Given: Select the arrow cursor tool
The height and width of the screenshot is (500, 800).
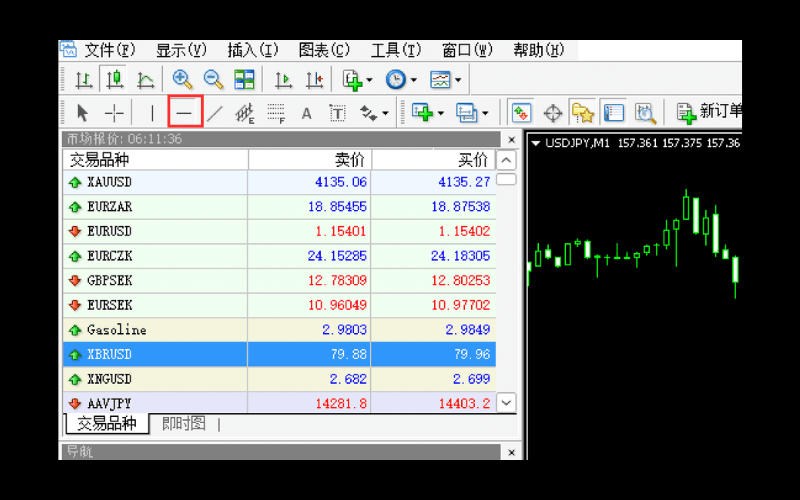Looking at the screenshot, I should coord(82,112).
